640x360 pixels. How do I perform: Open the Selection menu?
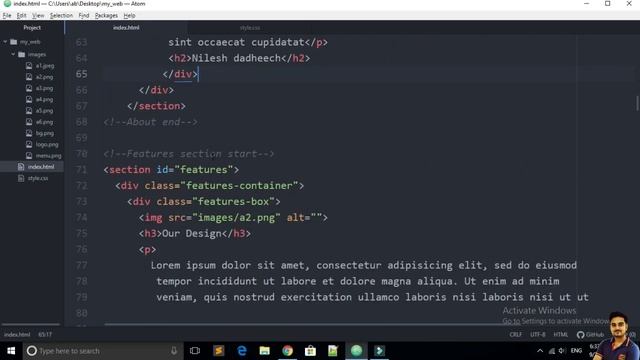(x=61, y=16)
